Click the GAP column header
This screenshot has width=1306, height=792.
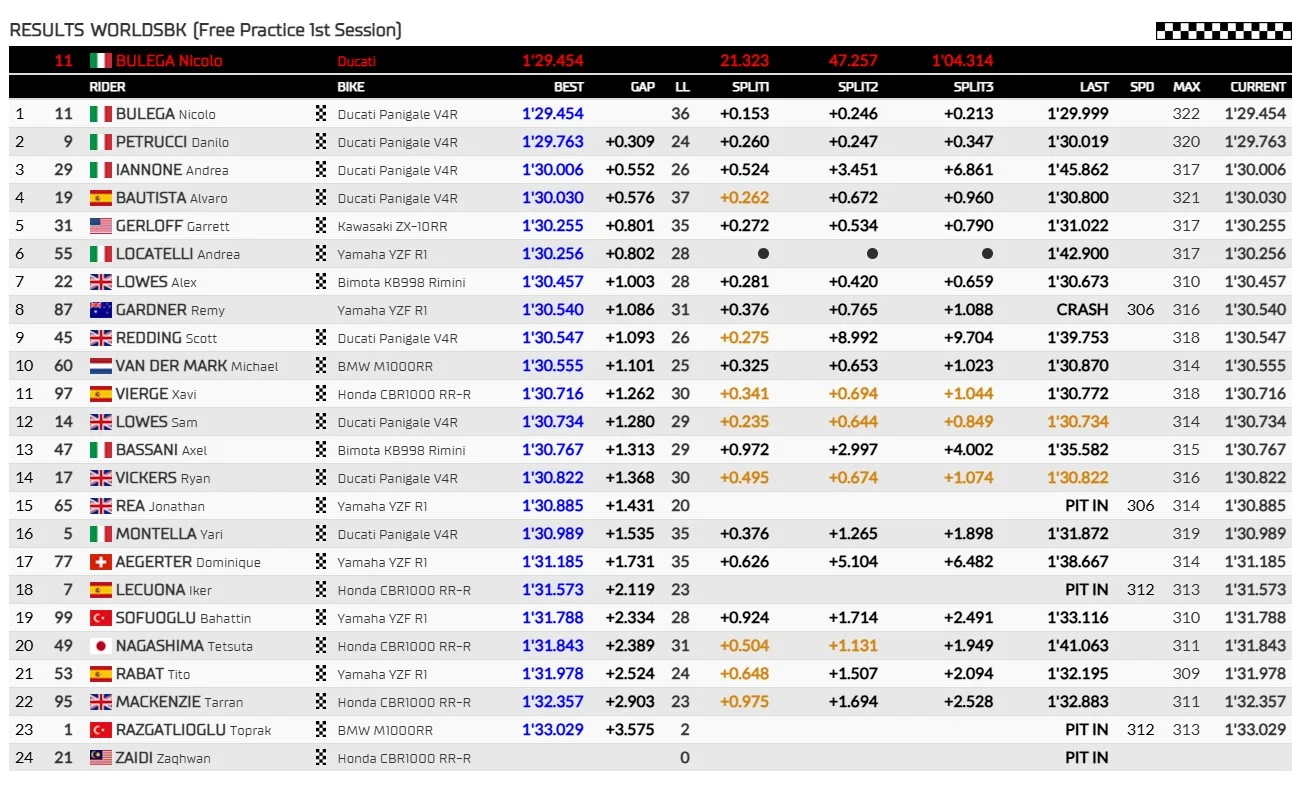[x=642, y=87]
